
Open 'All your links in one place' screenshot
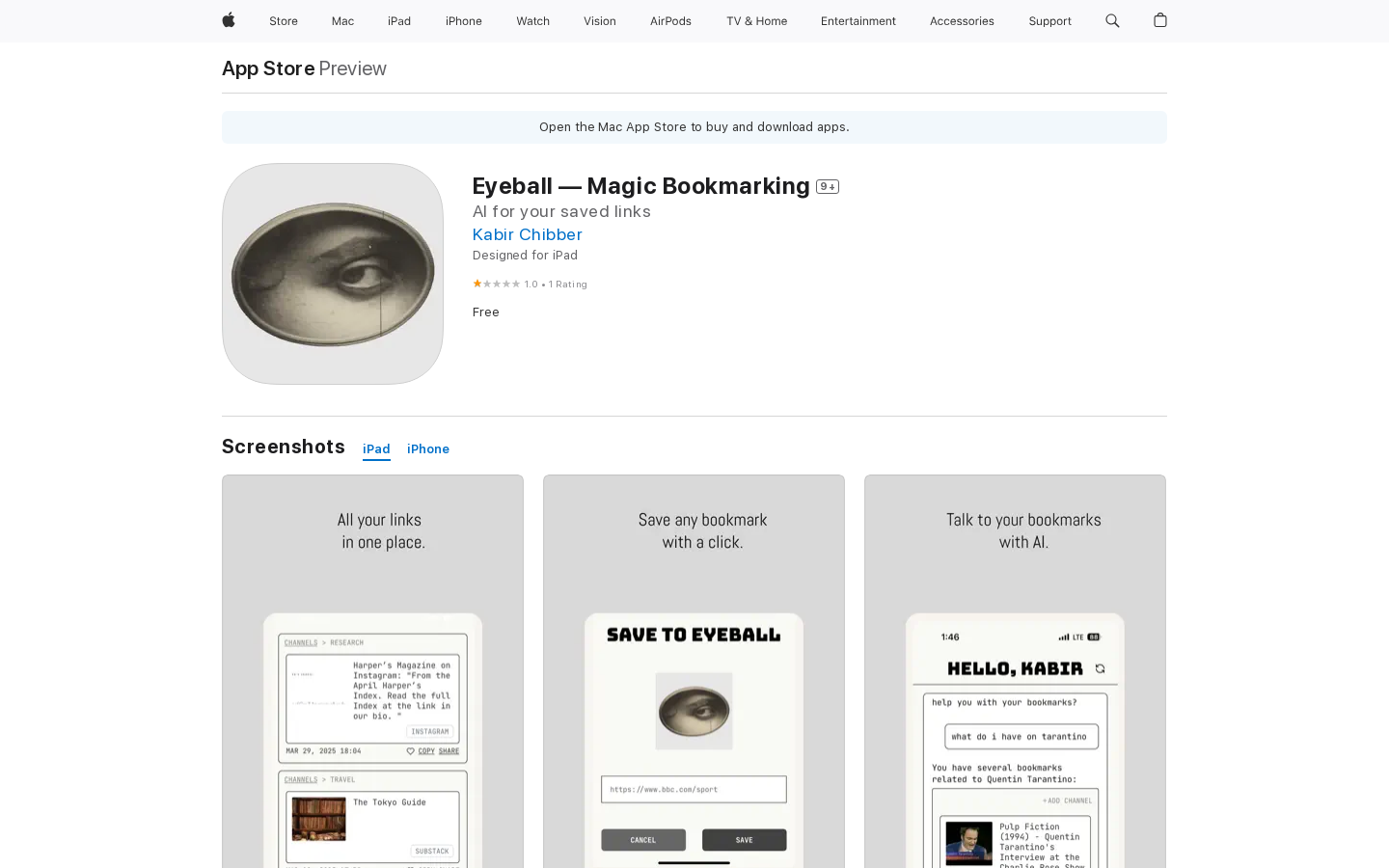coord(372,671)
